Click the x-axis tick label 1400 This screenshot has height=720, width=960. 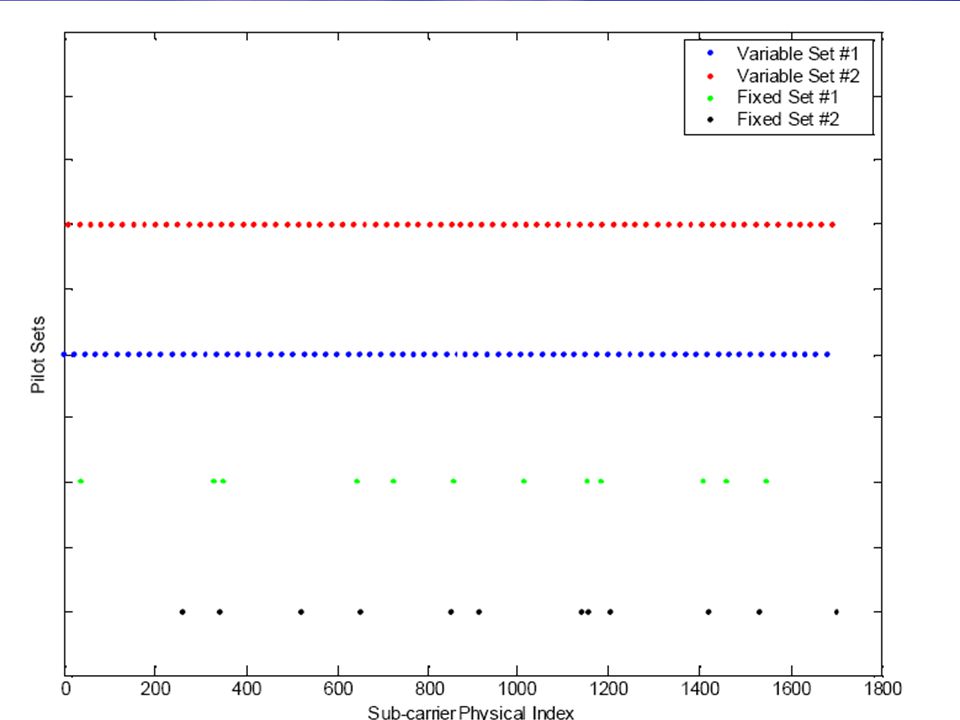[700, 689]
